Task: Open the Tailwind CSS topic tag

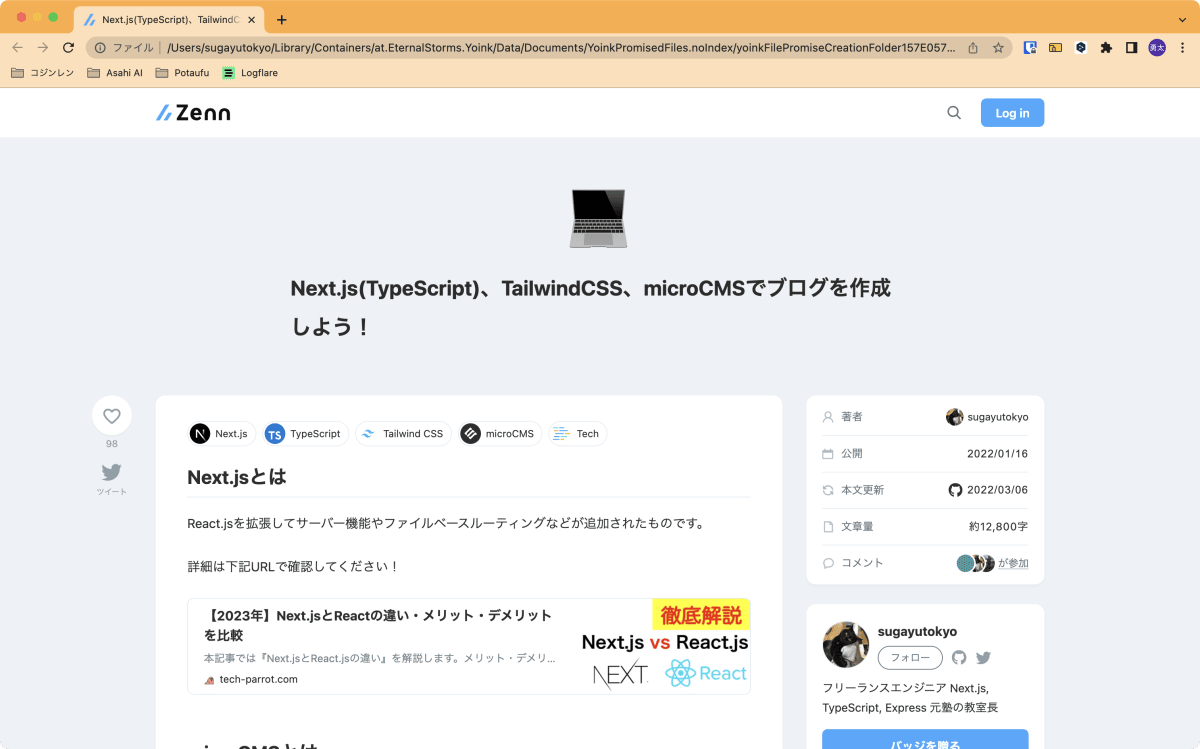Action: pyautogui.click(x=403, y=433)
